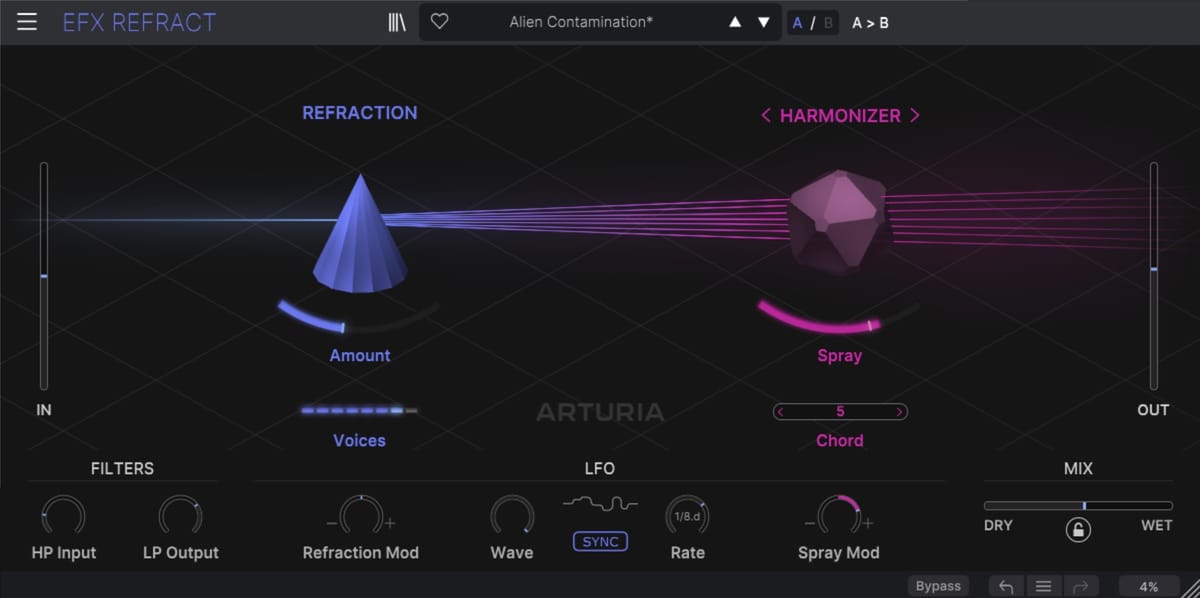Click the Spray label
Image resolution: width=1200 pixels, height=598 pixels.
[x=839, y=355]
